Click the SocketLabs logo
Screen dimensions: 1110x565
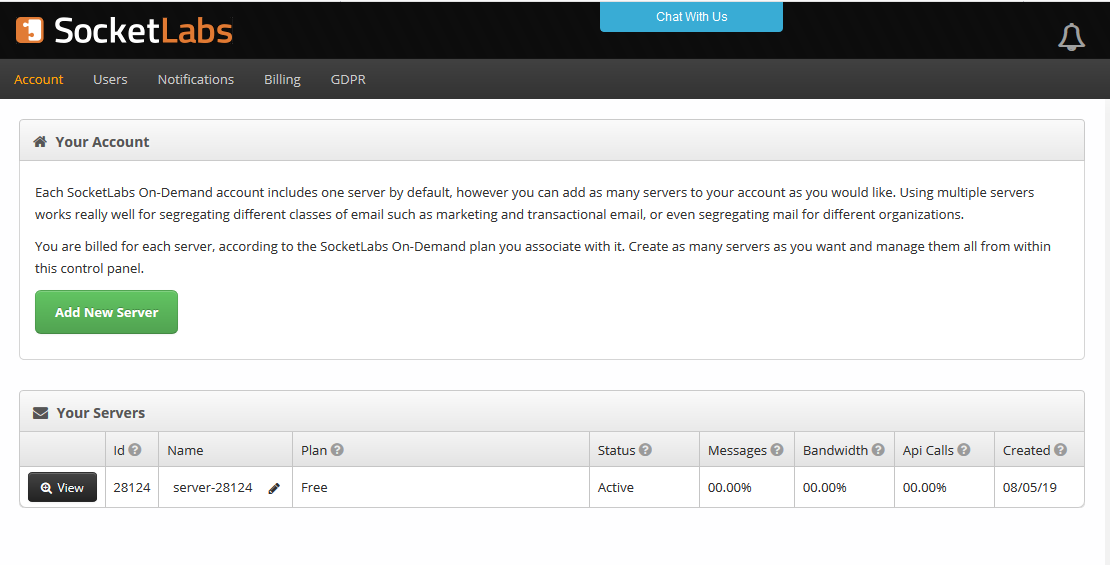tap(125, 30)
